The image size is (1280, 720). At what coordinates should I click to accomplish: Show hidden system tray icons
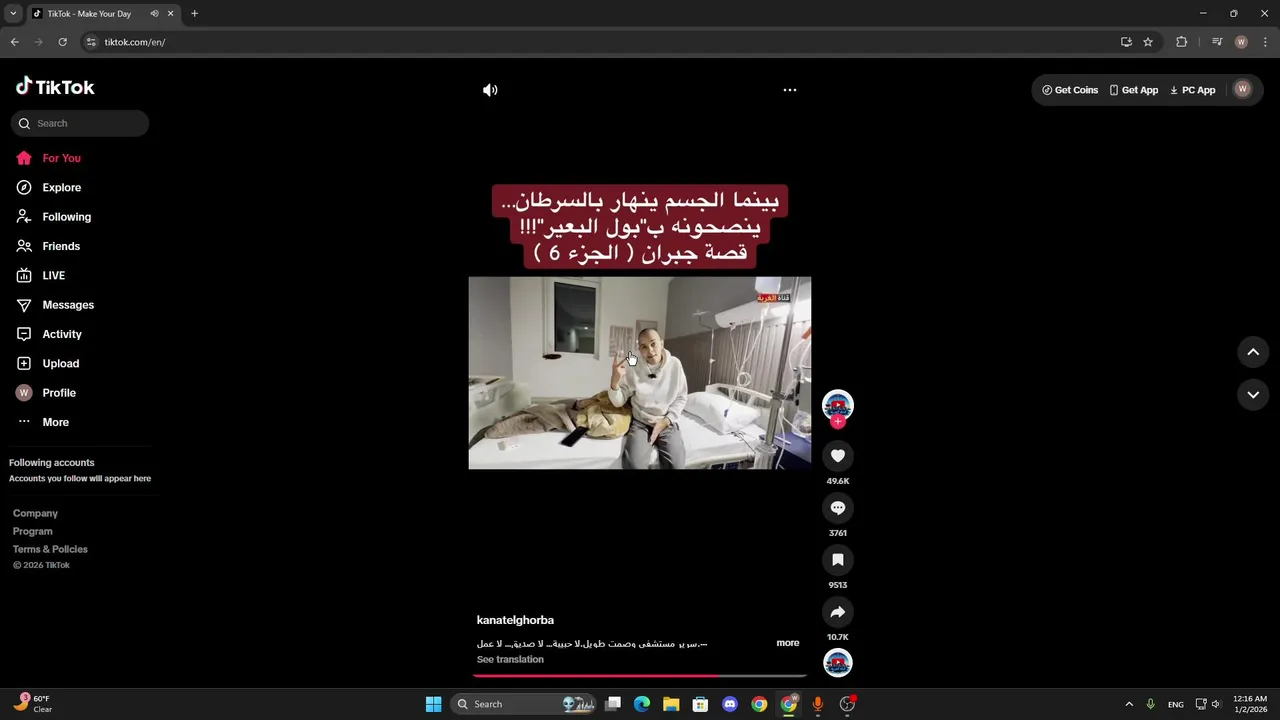[1129, 704]
